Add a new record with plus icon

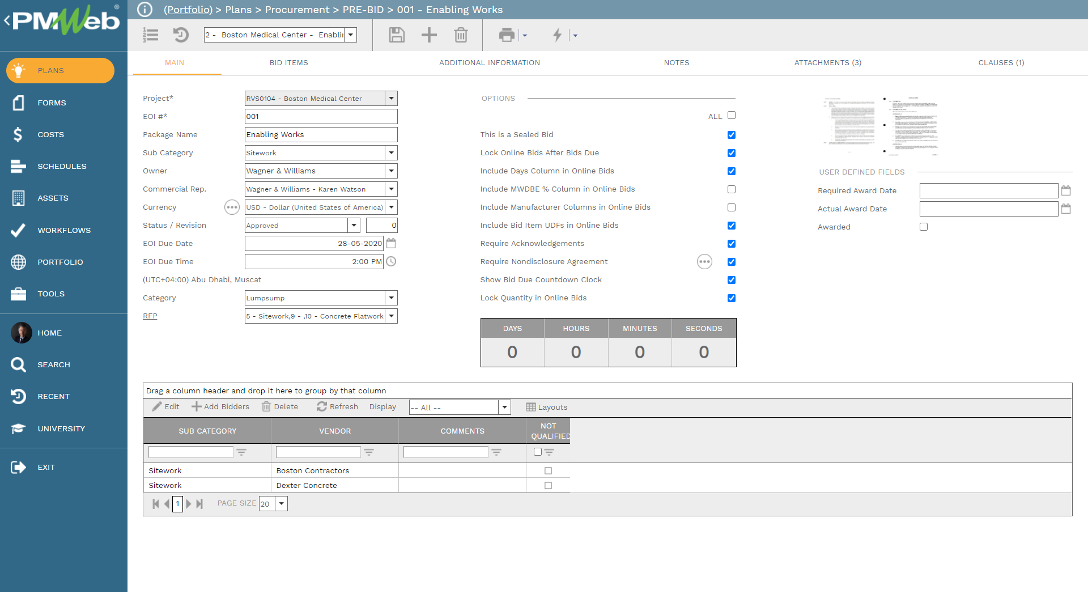tap(429, 35)
